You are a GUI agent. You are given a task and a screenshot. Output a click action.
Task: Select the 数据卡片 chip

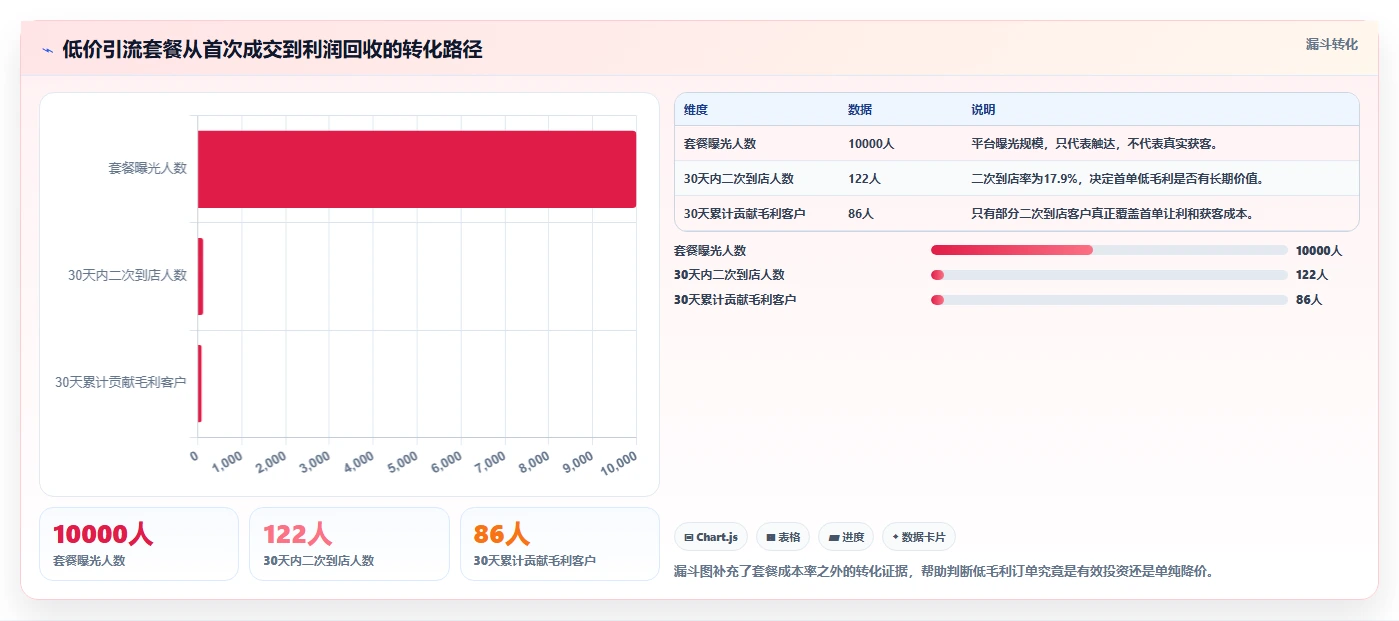pos(919,537)
